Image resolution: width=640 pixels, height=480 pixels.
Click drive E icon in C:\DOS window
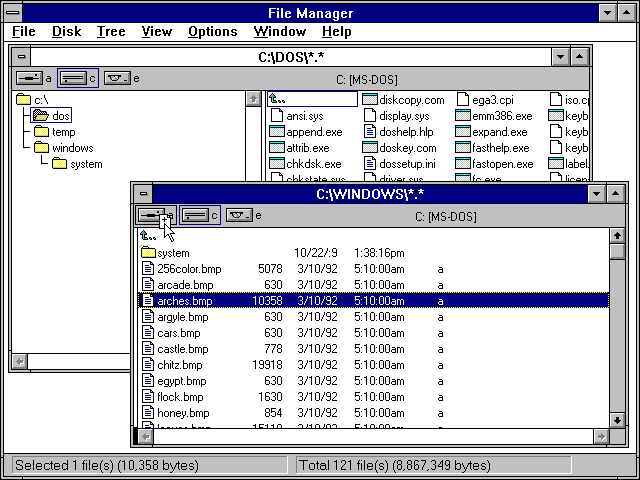coord(117,78)
